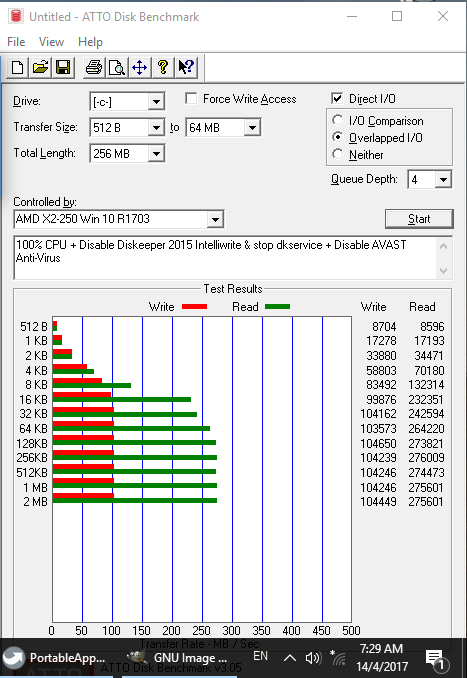Click the 2 KB write value 33880
Screen dimensions: 467x678
pyautogui.click(x=381, y=355)
